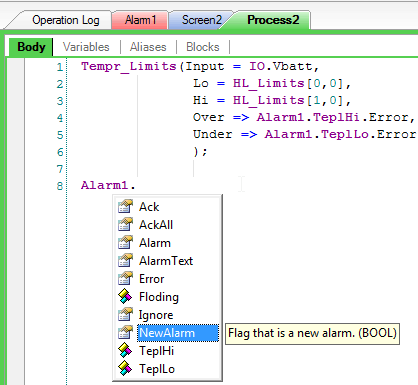The height and width of the screenshot is (385, 418).
Task: Select Ignore in the completion list
Action: click(x=156, y=315)
